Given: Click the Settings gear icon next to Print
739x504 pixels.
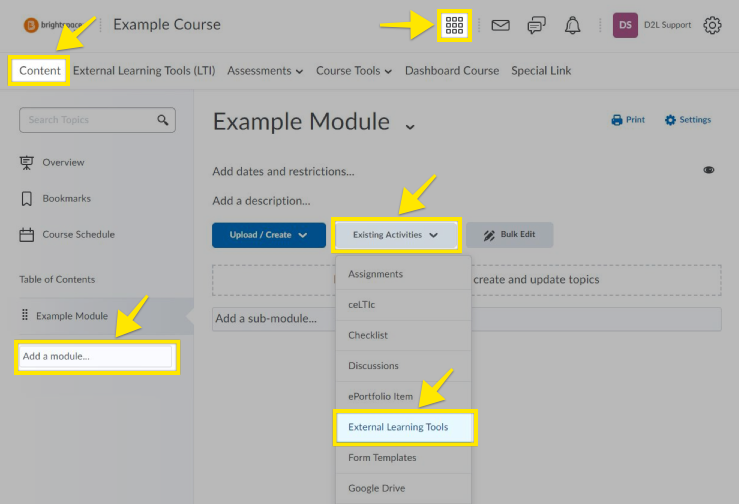Looking at the screenshot, I should (x=670, y=120).
